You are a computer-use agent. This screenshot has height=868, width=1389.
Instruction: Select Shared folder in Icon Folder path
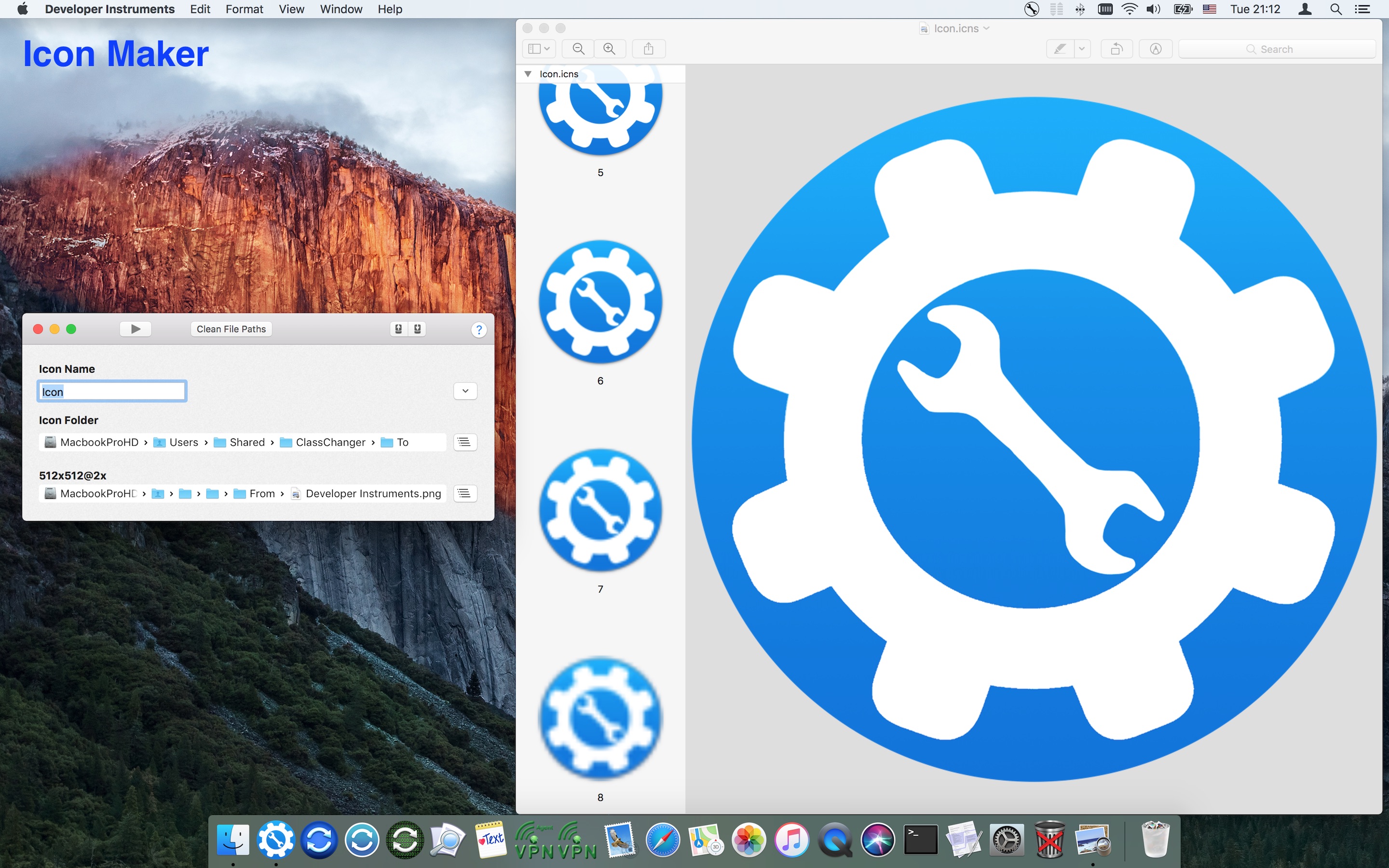click(x=239, y=442)
